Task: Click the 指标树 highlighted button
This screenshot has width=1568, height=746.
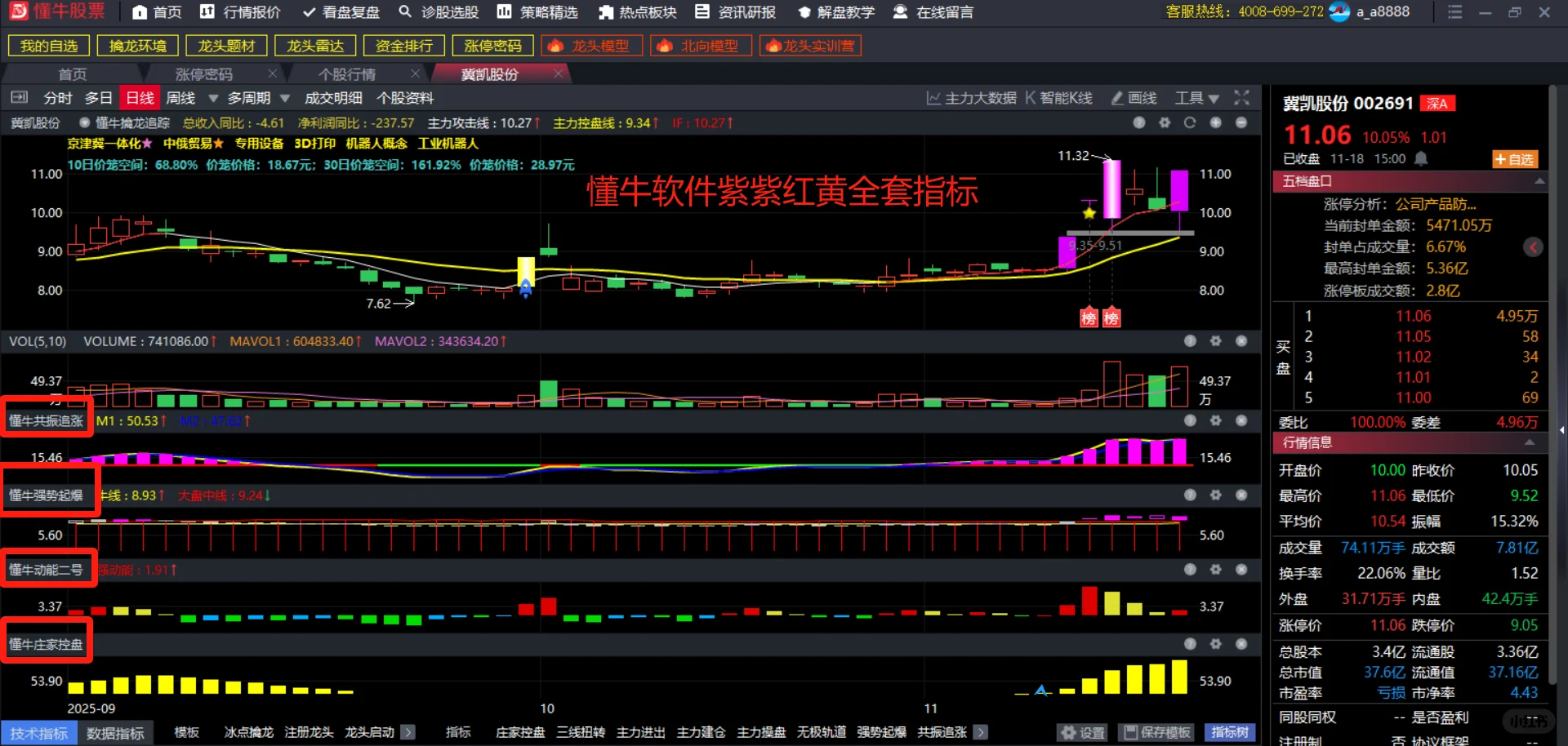Action: [1230, 732]
